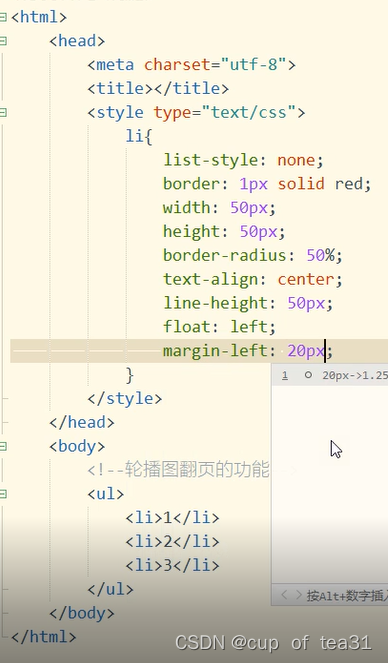Image resolution: width=388 pixels, height=663 pixels.
Task: Click the <title></title> line
Action: coord(158,88)
